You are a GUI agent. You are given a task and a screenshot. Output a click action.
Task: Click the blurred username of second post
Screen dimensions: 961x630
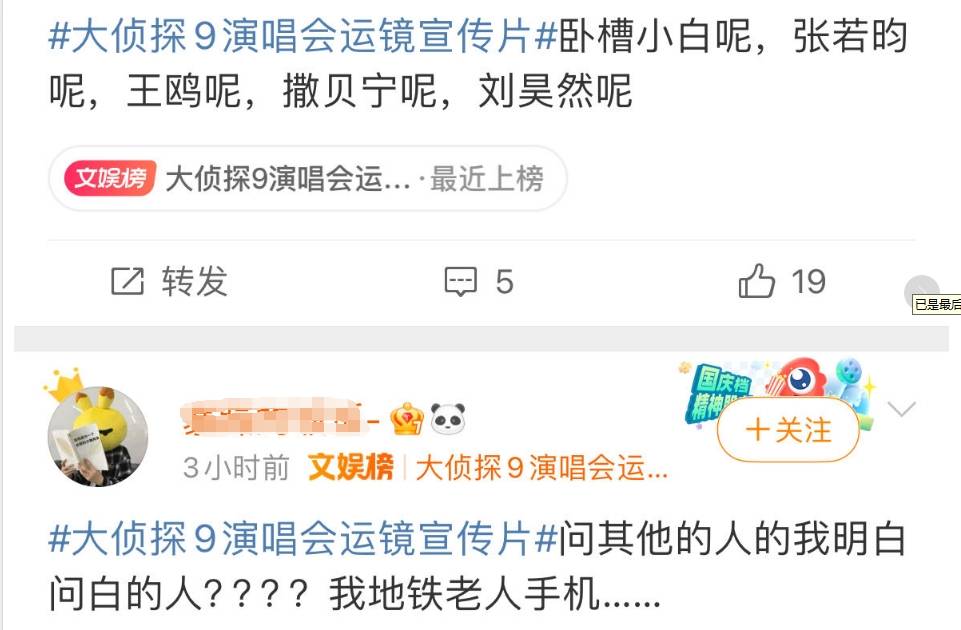(279, 417)
